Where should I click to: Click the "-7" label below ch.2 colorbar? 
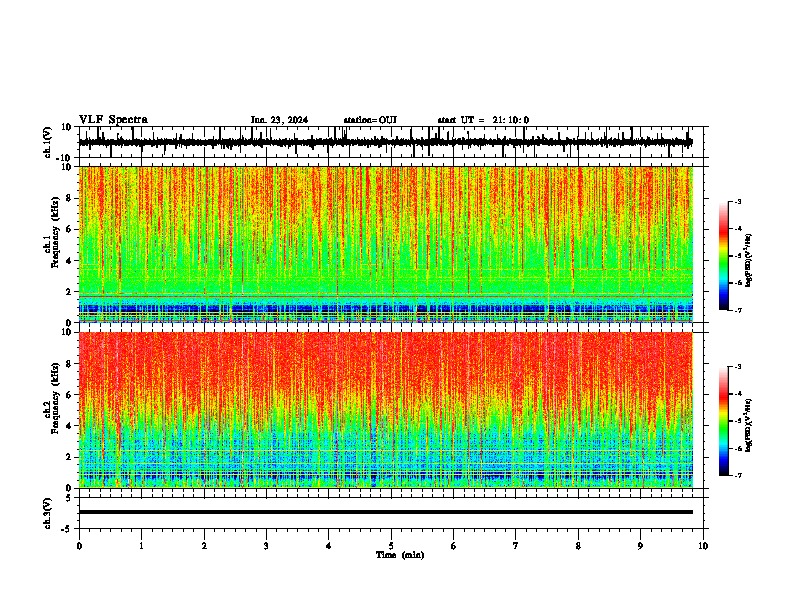click(x=737, y=475)
